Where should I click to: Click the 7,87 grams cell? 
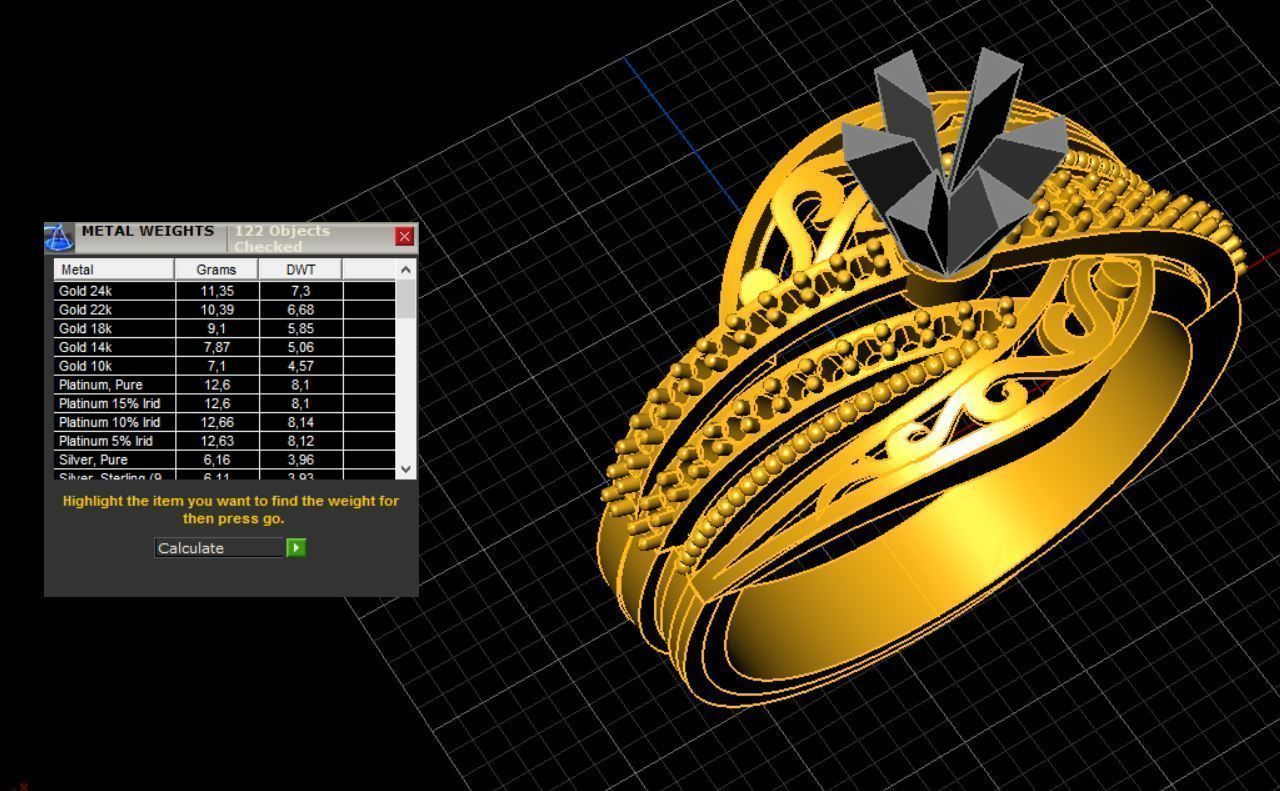[x=217, y=347]
